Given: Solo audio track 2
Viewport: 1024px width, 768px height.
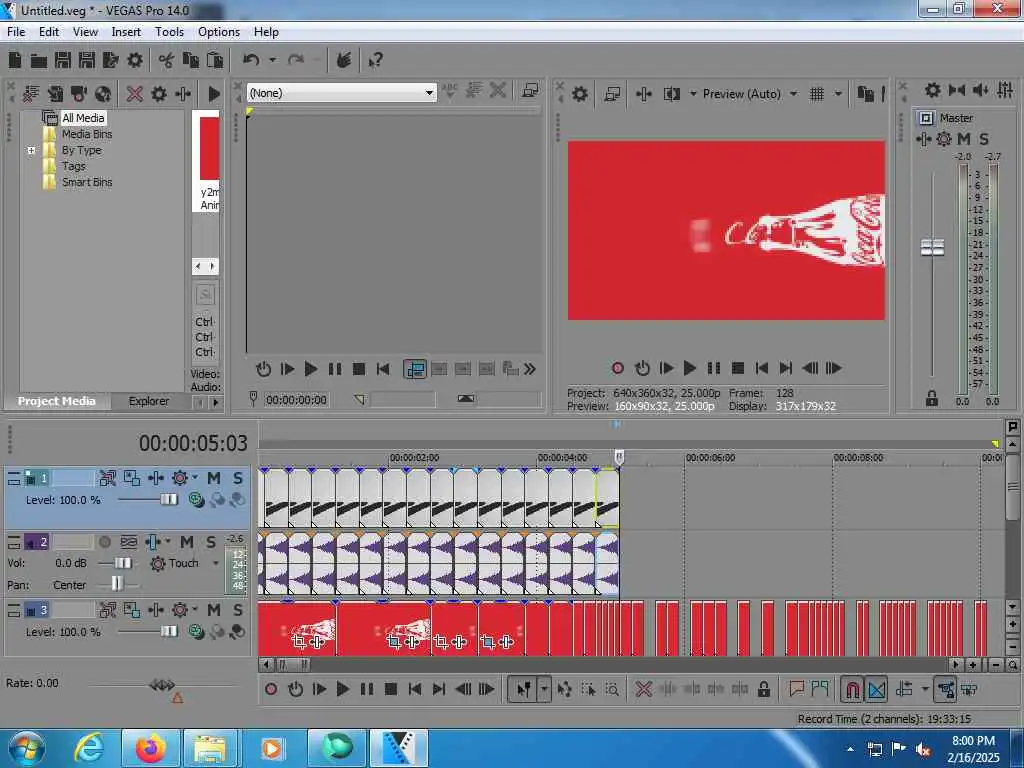Looking at the screenshot, I should tap(210, 542).
